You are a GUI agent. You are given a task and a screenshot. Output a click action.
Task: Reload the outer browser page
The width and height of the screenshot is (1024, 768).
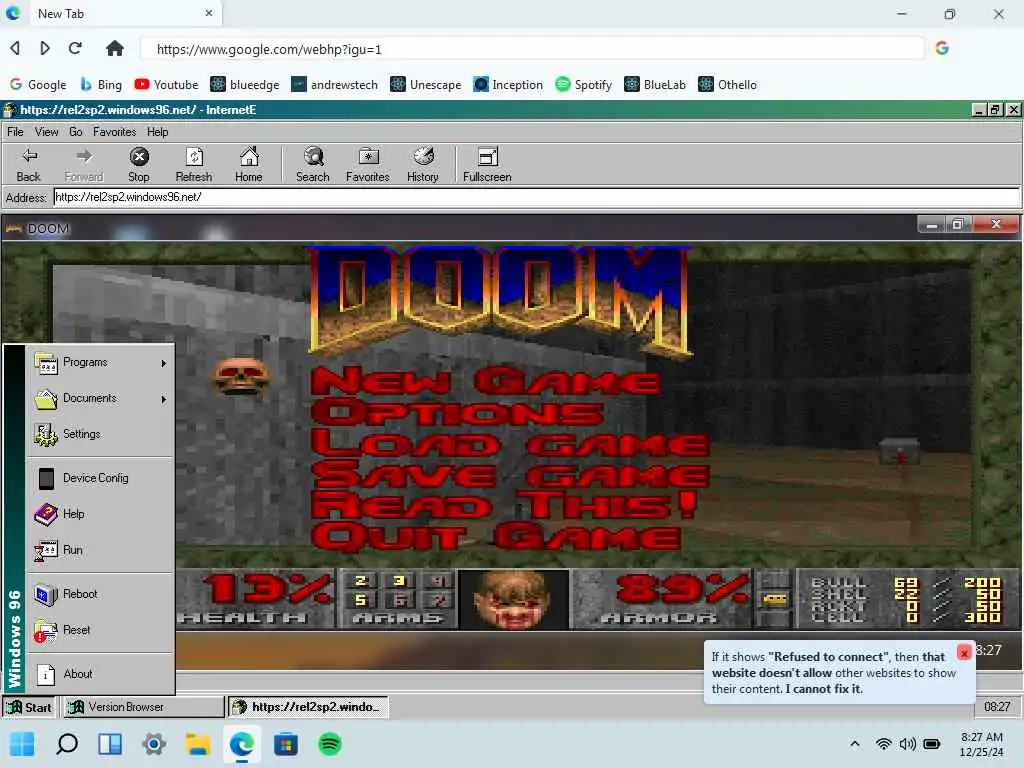(75, 48)
